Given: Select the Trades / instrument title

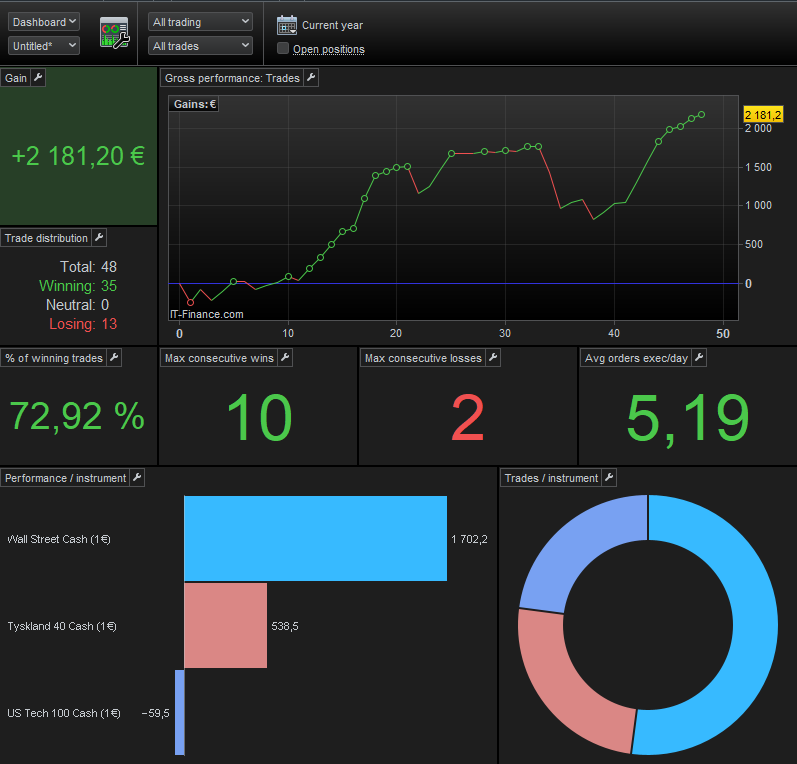Looking at the screenshot, I should click(x=551, y=477).
